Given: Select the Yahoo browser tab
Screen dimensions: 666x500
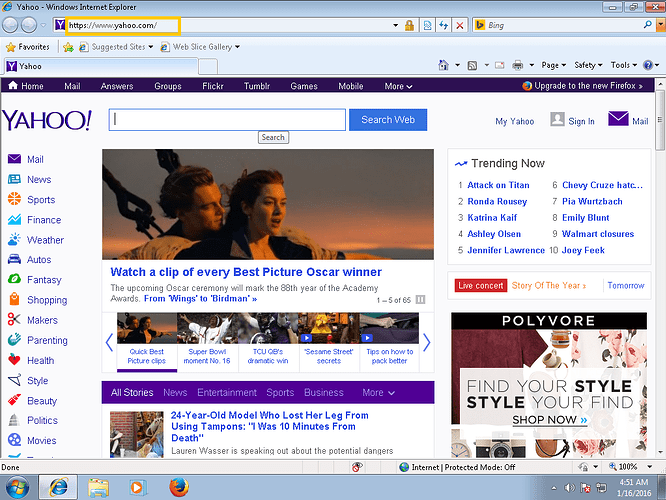Looking at the screenshot, I should point(101,66).
